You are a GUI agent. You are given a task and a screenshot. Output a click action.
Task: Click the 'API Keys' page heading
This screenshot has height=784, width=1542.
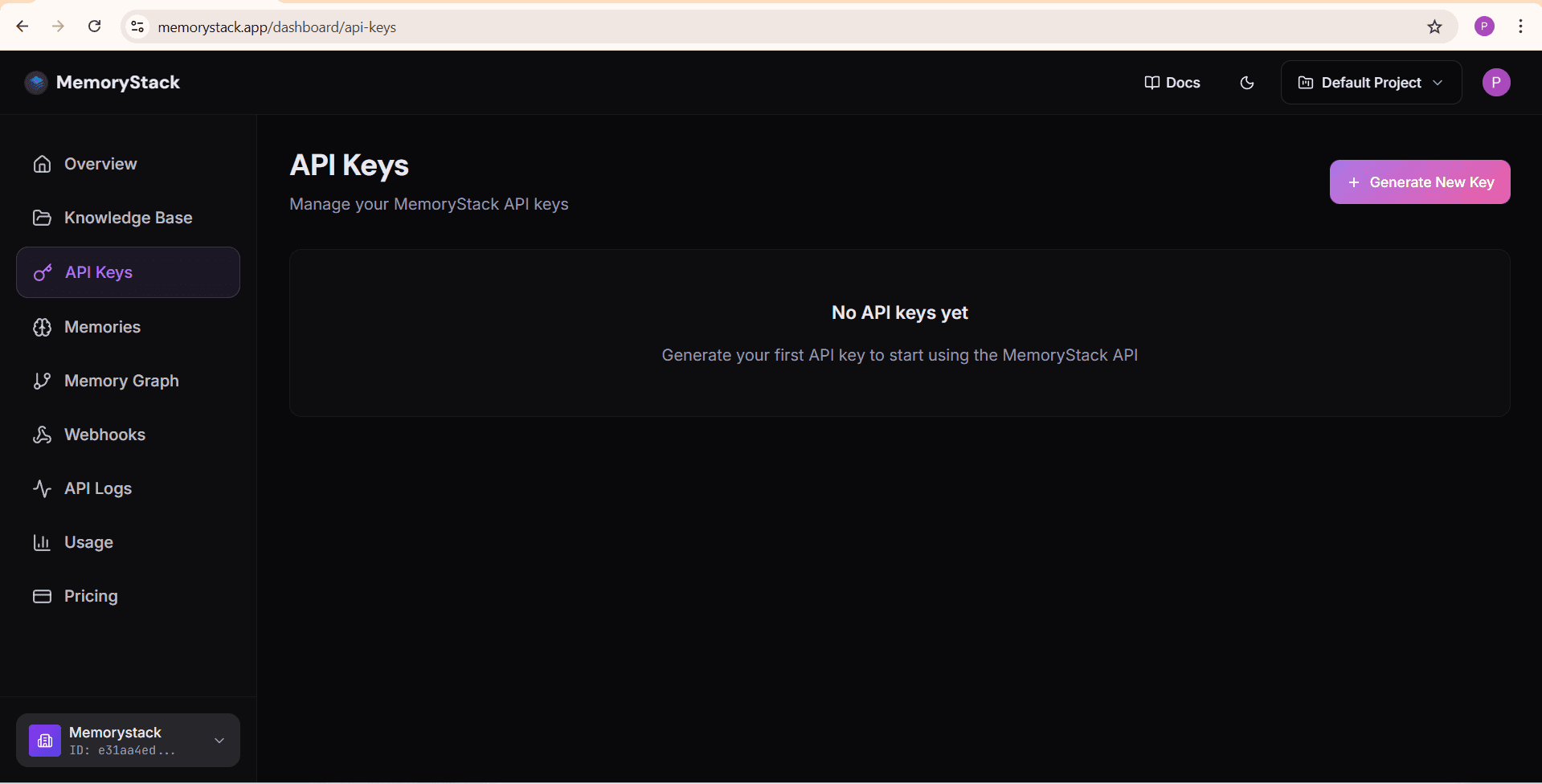coord(350,165)
